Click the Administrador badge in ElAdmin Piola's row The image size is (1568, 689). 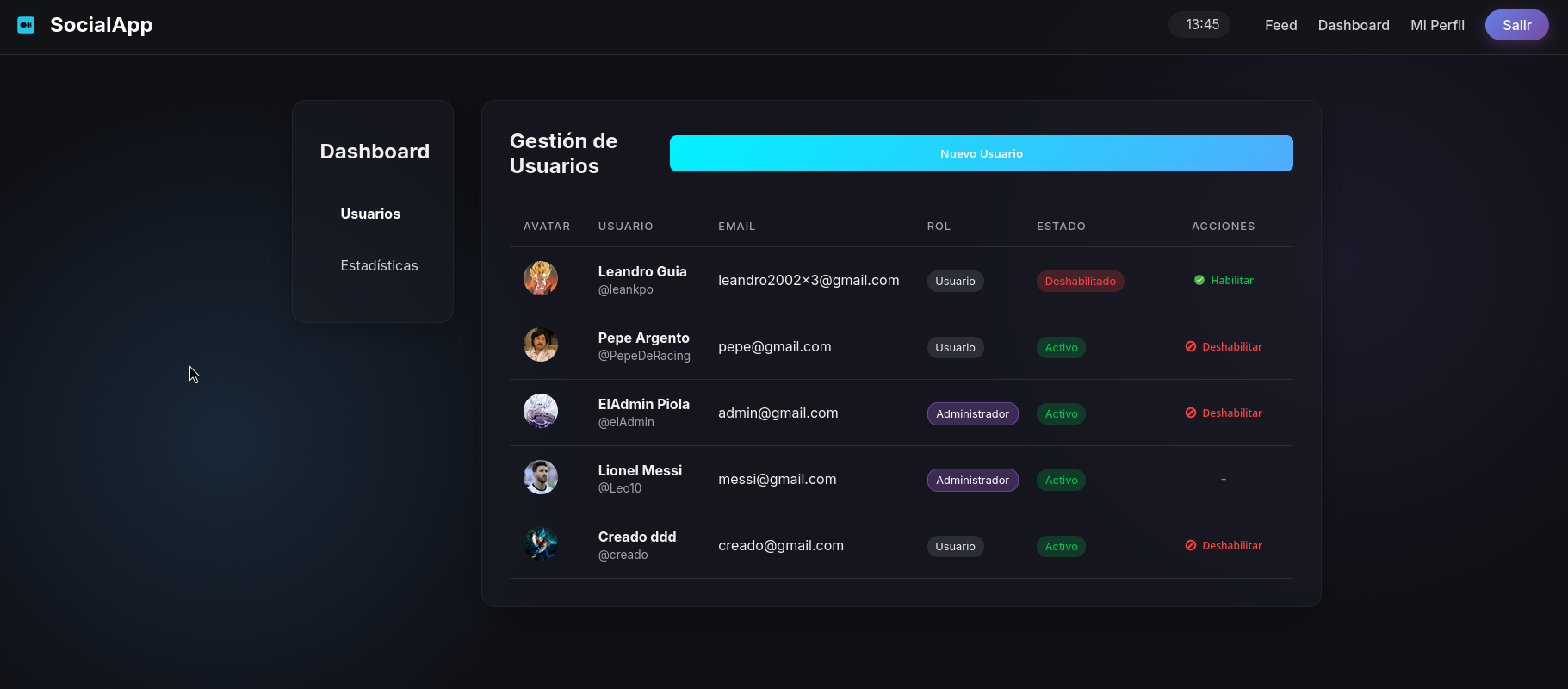click(x=972, y=413)
